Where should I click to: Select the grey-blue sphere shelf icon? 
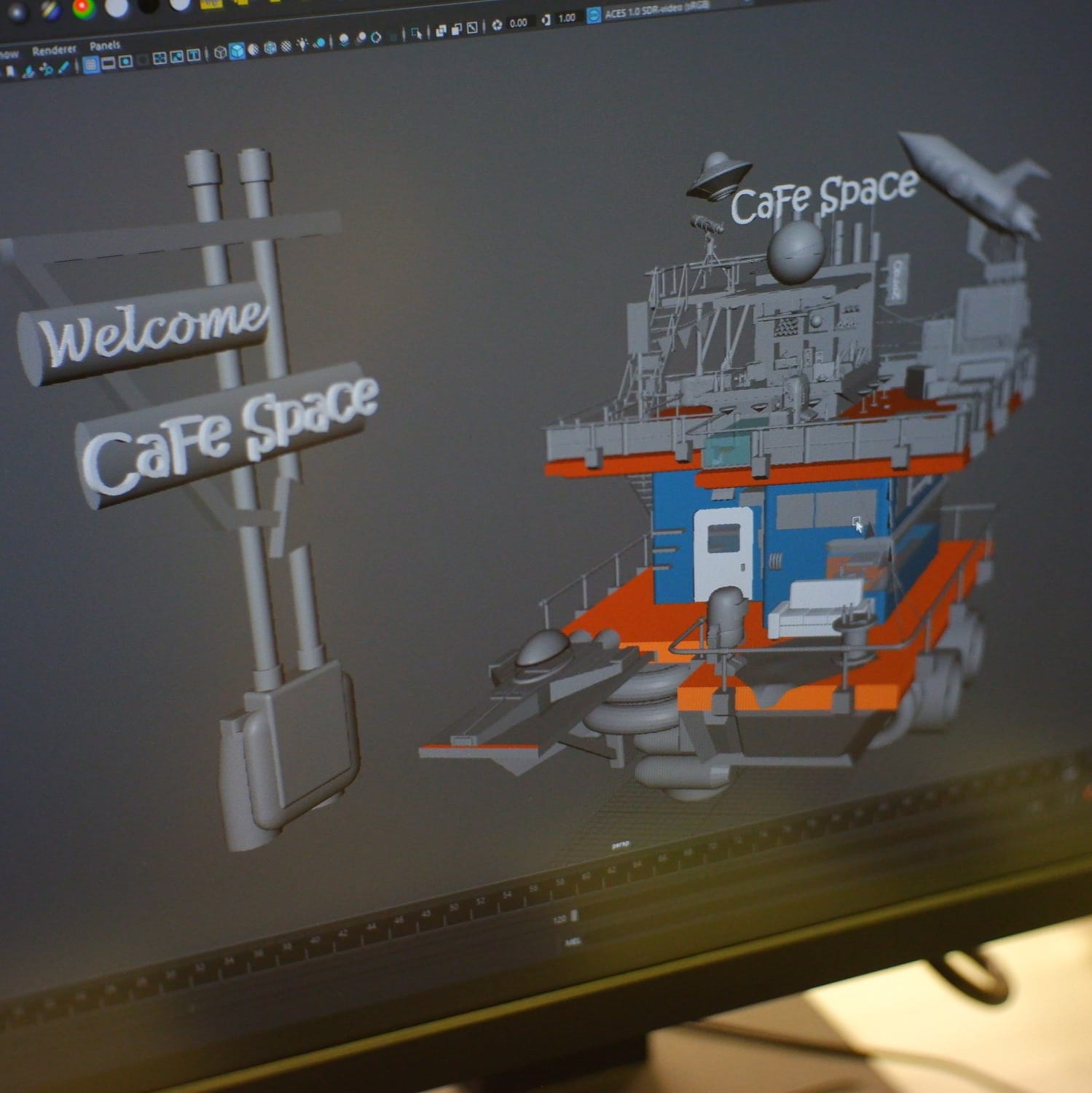[x=17, y=12]
